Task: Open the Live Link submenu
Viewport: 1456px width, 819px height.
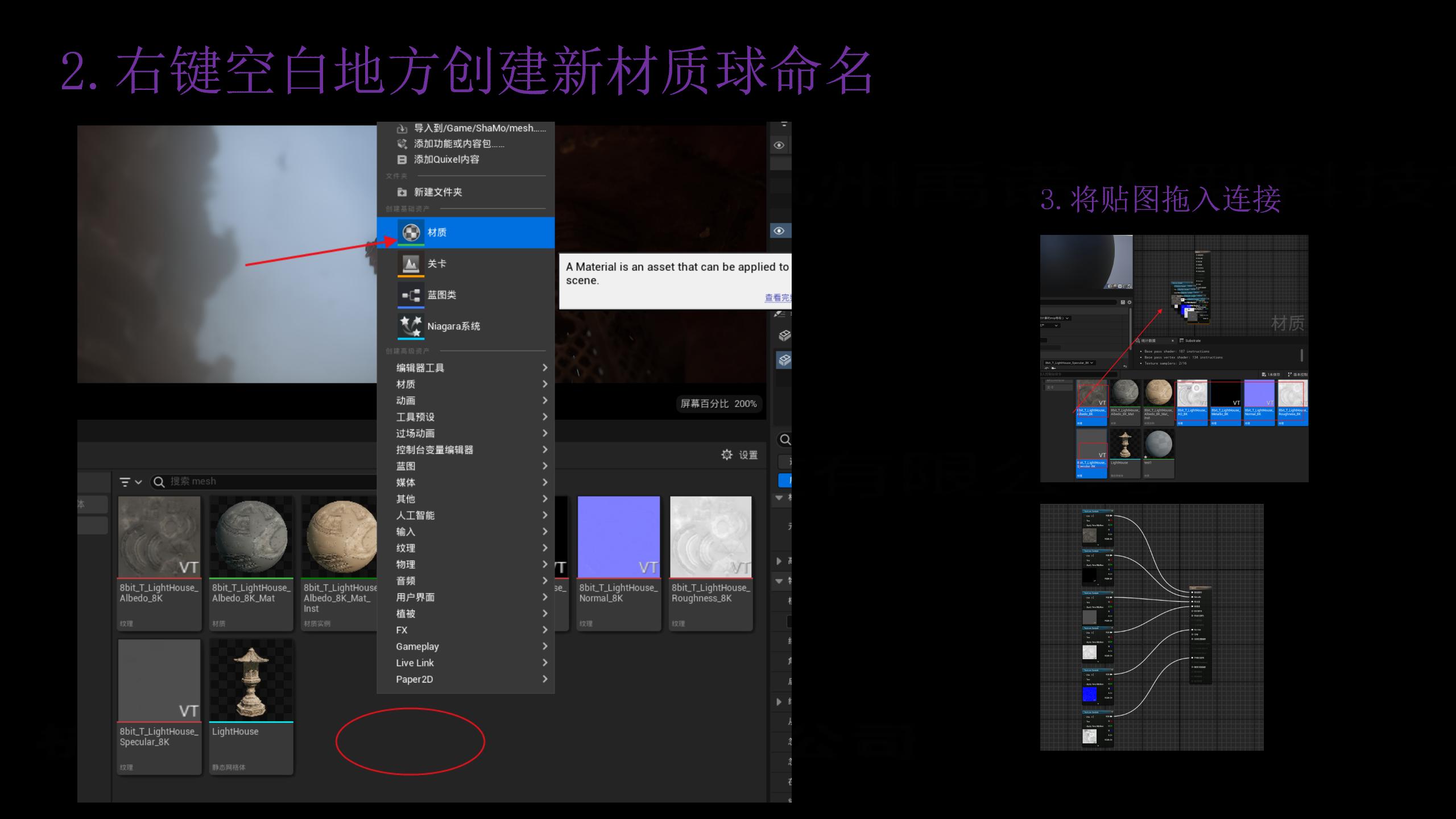Action: pos(465,663)
